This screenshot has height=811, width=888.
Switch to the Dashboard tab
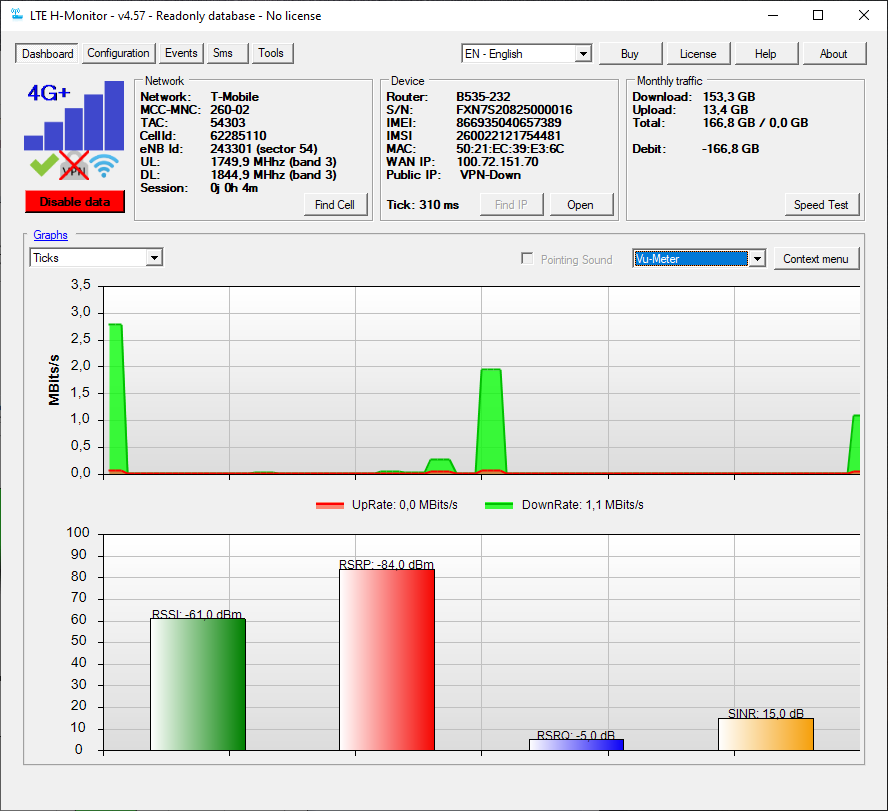click(x=48, y=54)
